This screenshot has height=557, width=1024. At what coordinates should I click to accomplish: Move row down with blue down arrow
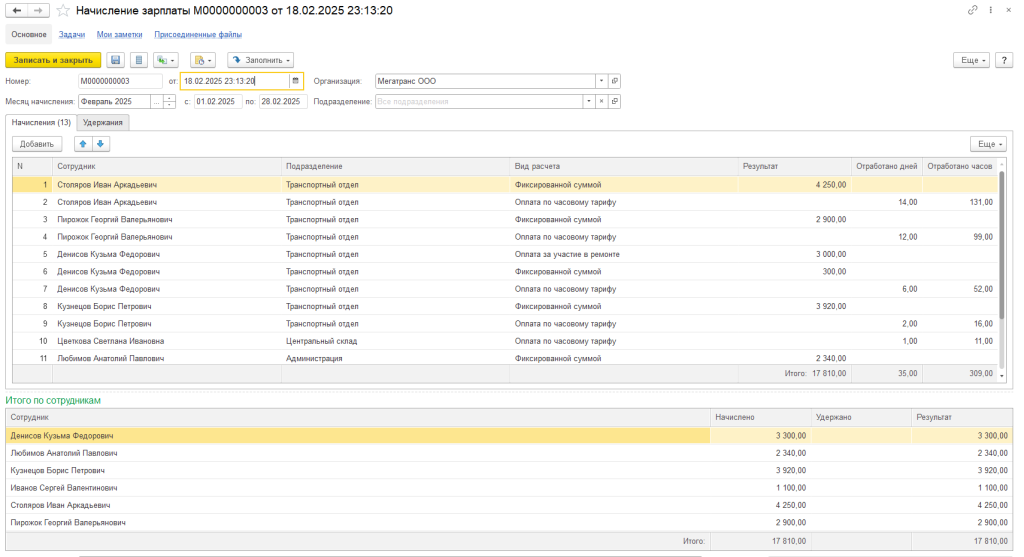click(101, 144)
